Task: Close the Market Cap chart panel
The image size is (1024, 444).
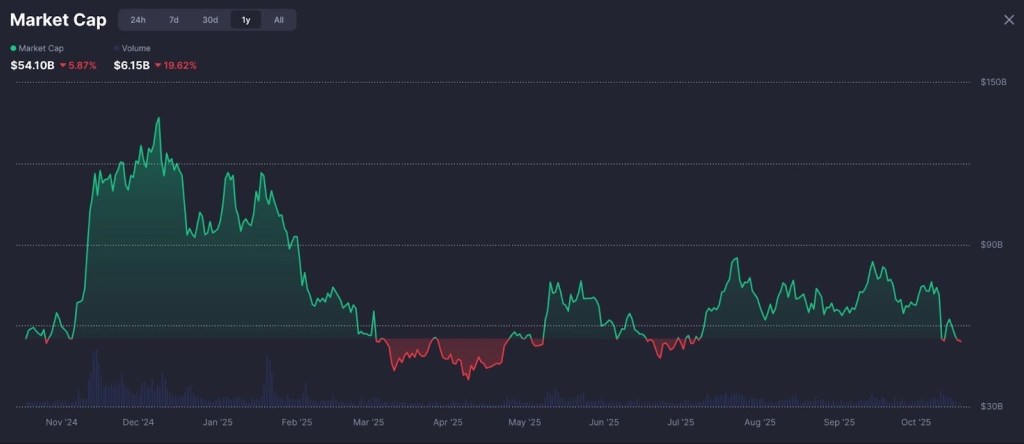Action: click(x=1008, y=20)
